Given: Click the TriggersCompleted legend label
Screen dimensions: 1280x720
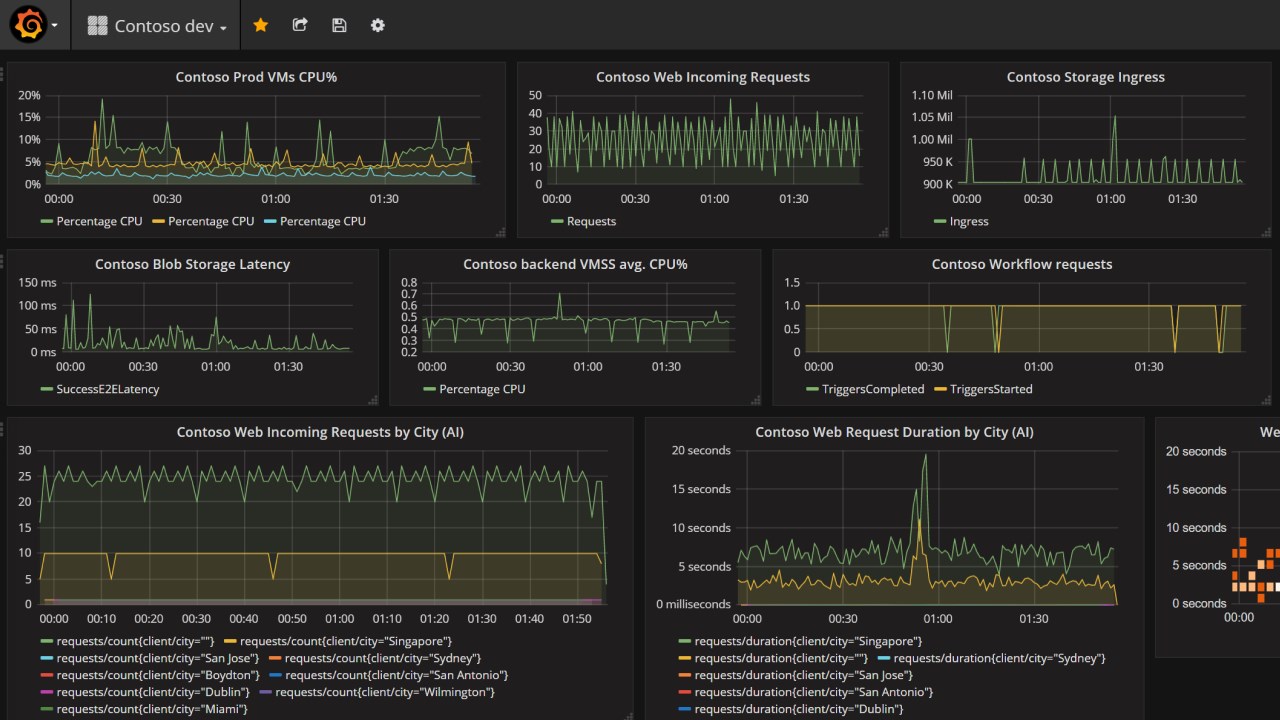Looking at the screenshot, I should click(872, 389).
